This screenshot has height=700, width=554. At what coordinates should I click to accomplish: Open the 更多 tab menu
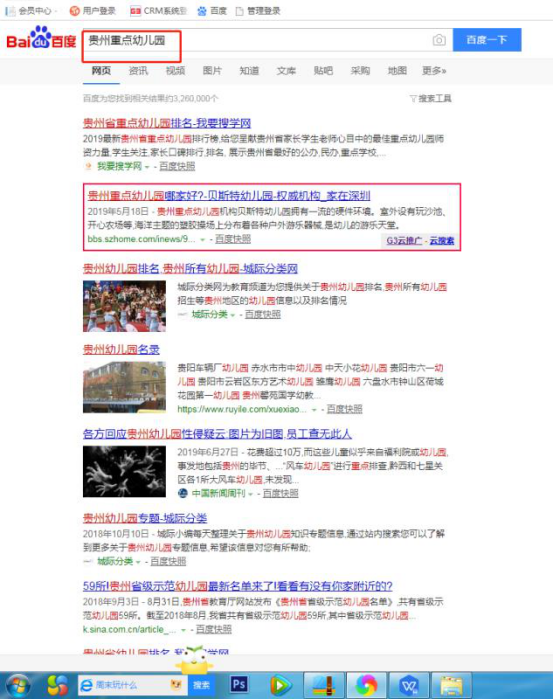433,71
